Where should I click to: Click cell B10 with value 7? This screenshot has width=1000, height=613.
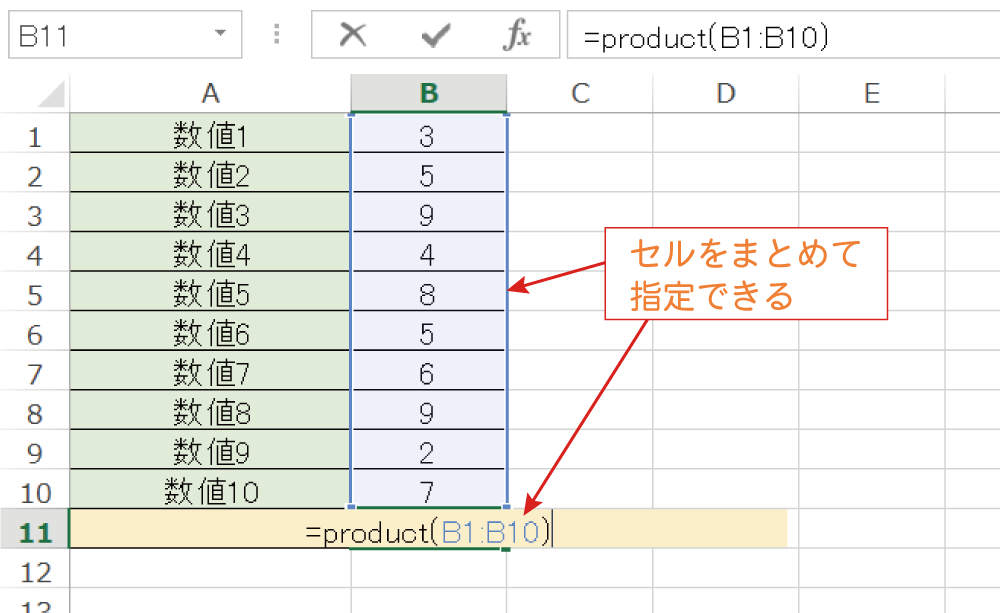point(428,491)
